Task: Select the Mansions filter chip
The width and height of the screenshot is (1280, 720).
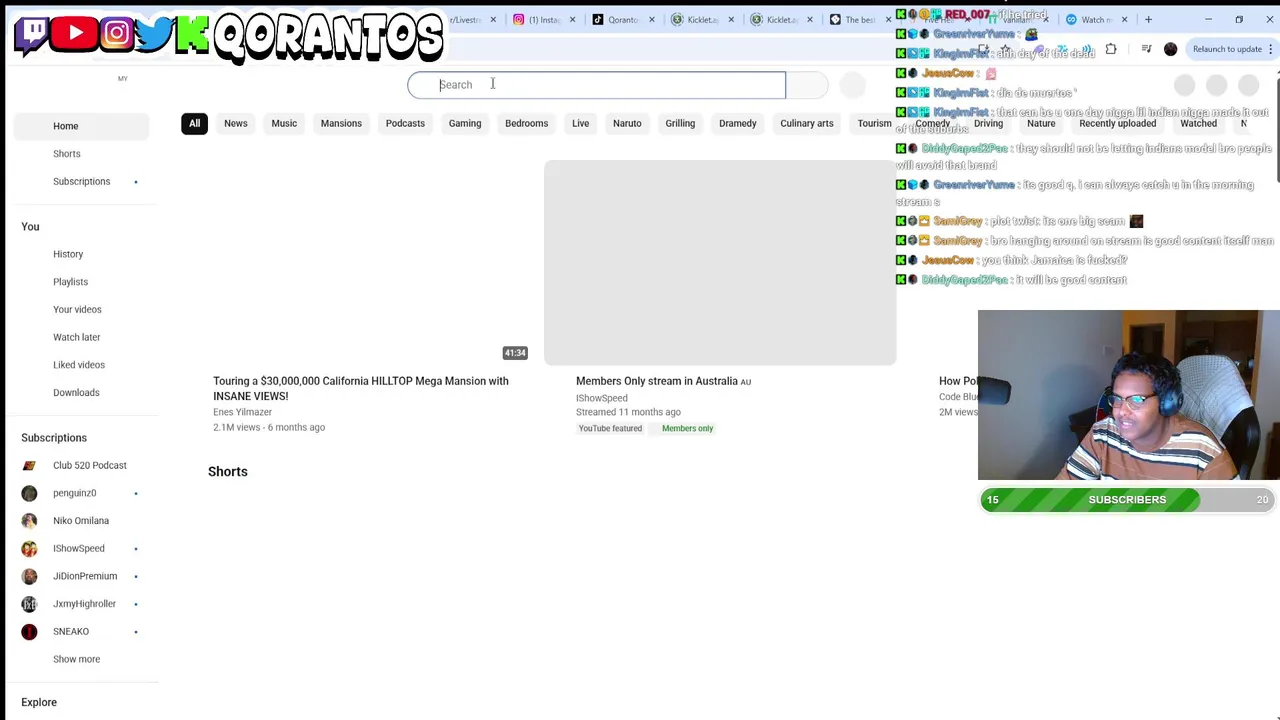Action: click(341, 123)
